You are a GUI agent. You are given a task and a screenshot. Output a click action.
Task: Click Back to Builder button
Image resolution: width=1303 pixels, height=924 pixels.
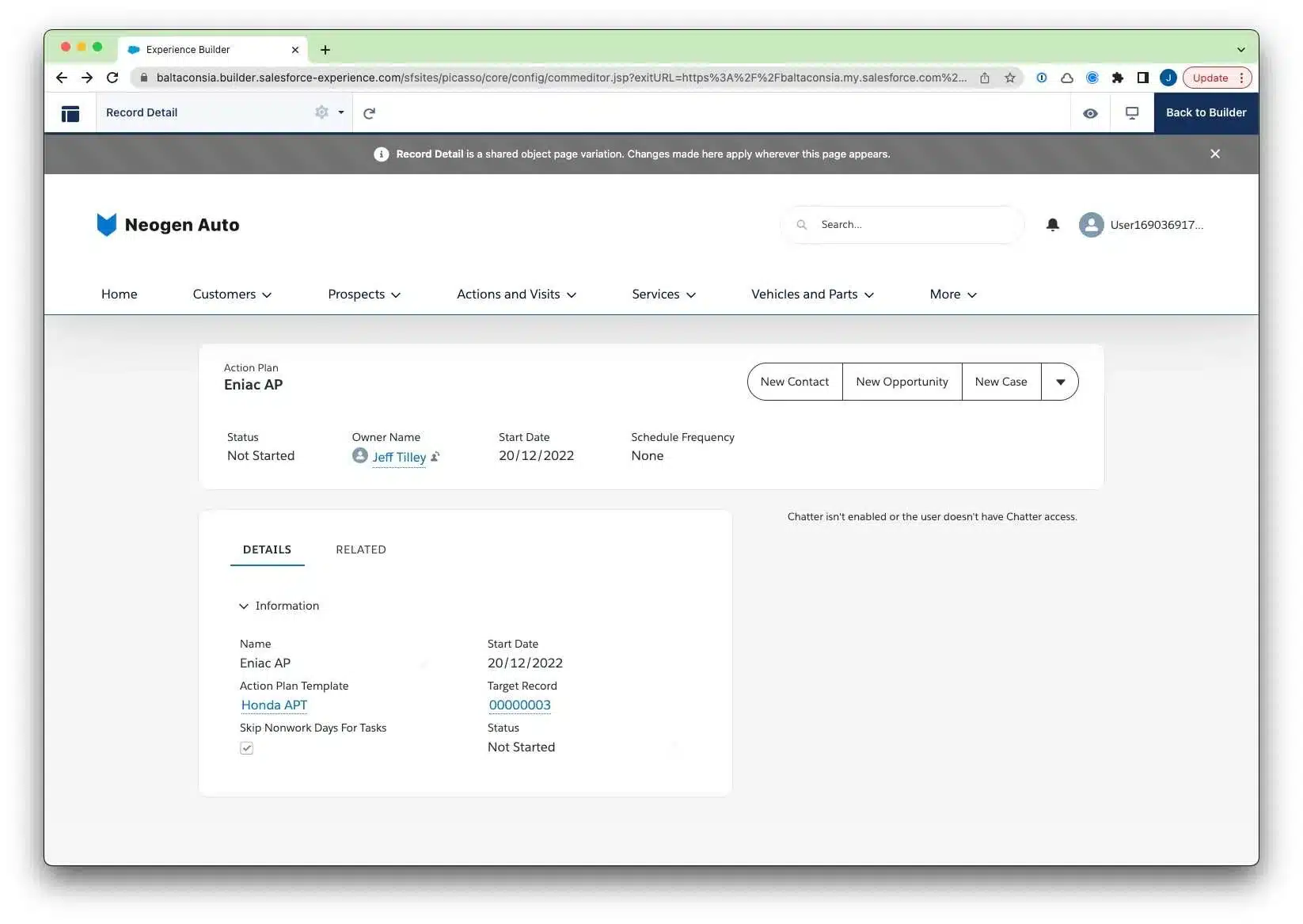[1206, 112]
